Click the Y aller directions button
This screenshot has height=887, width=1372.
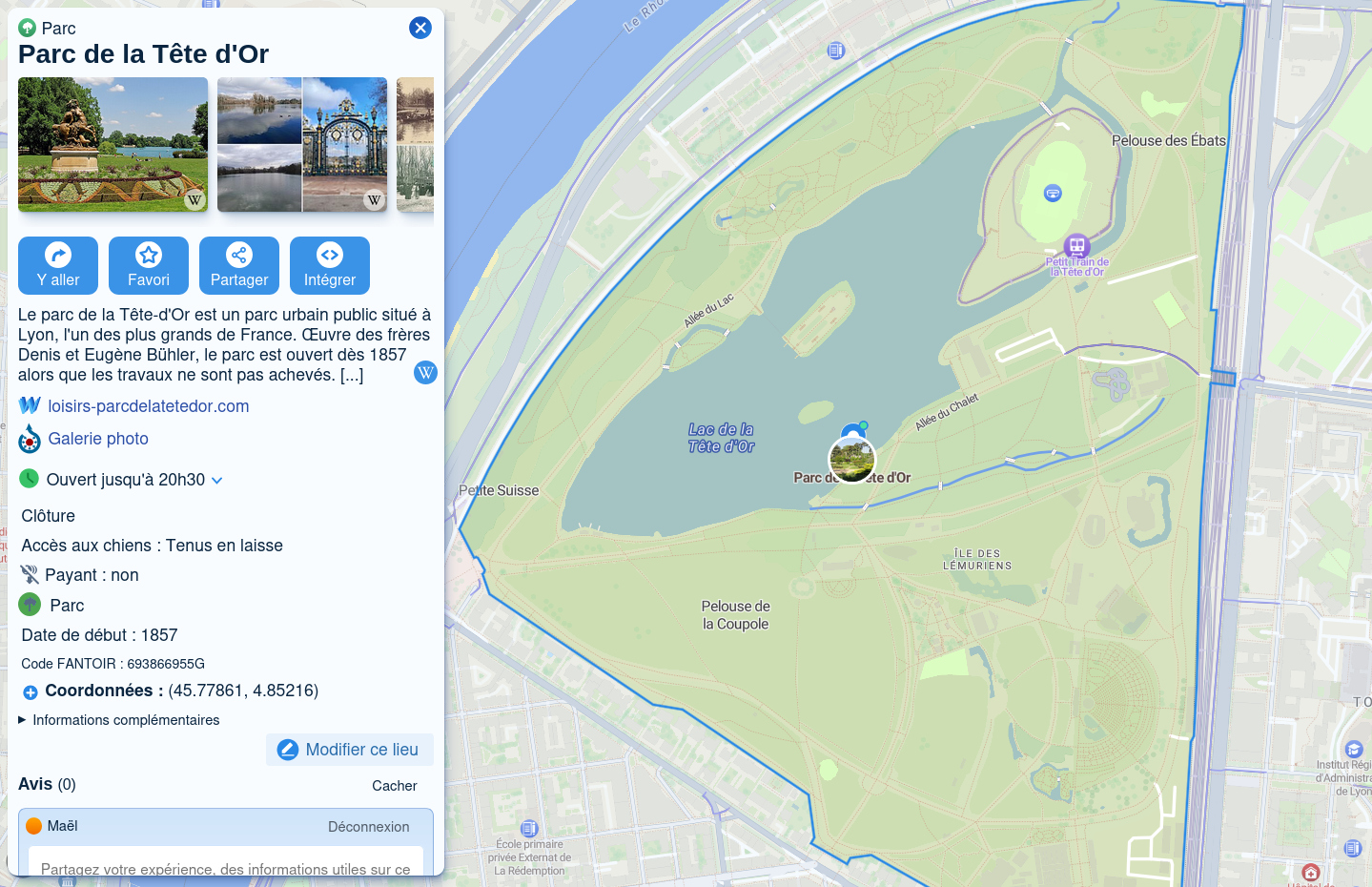point(58,265)
